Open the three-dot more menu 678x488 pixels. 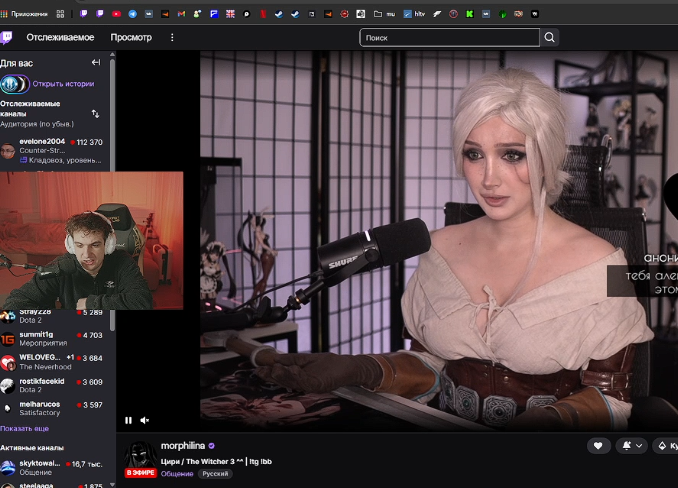[x=172, y=38]
